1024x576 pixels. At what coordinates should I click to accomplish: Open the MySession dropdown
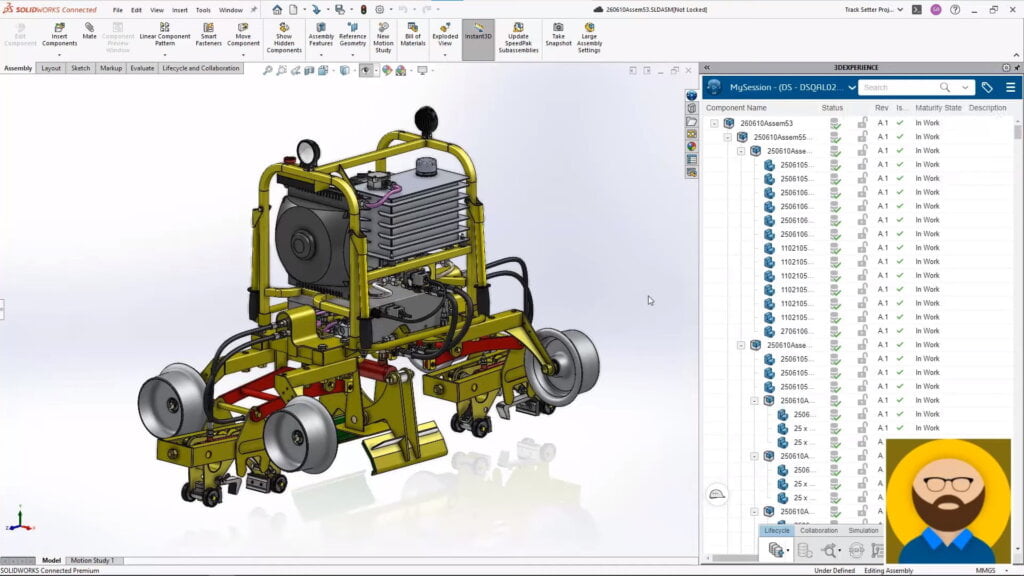(x=852, y=88)
